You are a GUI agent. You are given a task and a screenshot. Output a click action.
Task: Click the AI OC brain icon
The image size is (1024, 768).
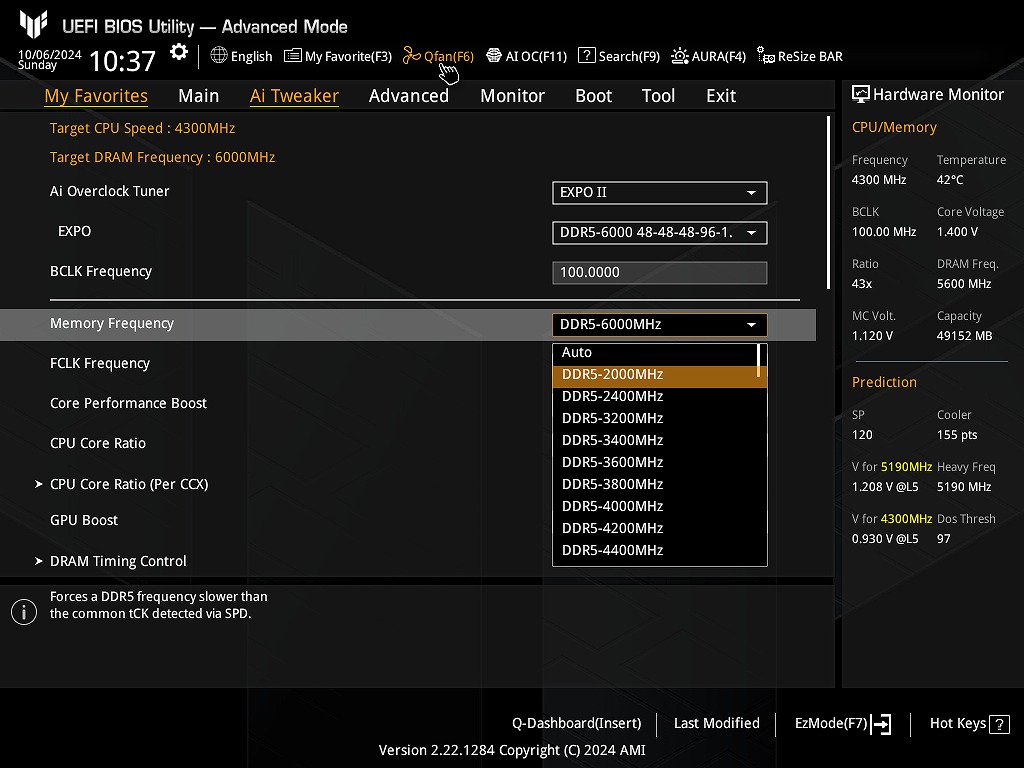494,56
